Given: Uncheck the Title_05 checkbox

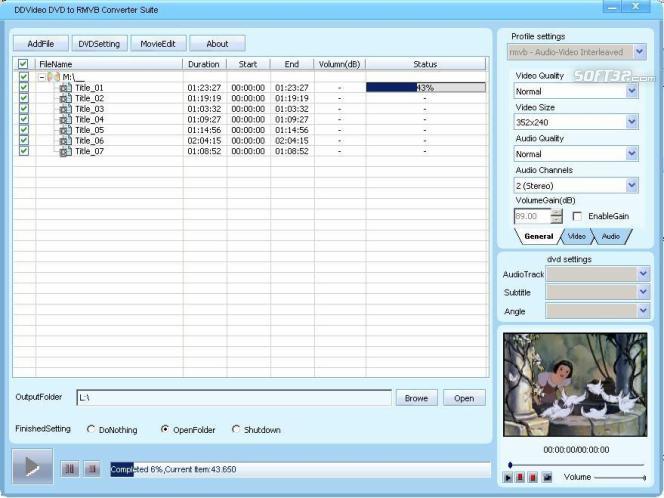Looking at the screenshot, I should pos(24,130).
